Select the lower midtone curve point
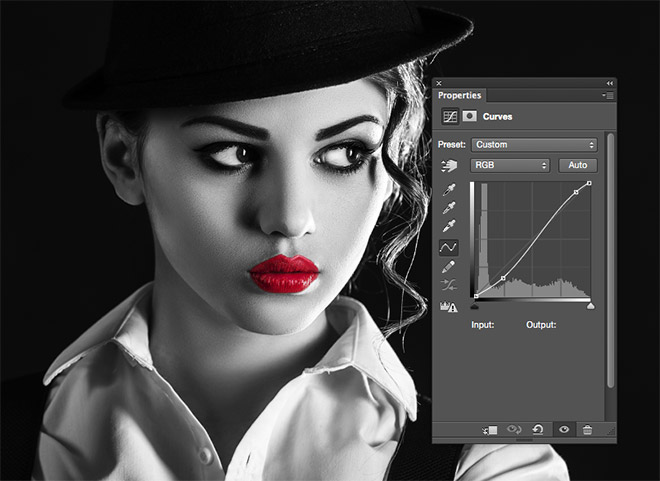 pos(503,278)
